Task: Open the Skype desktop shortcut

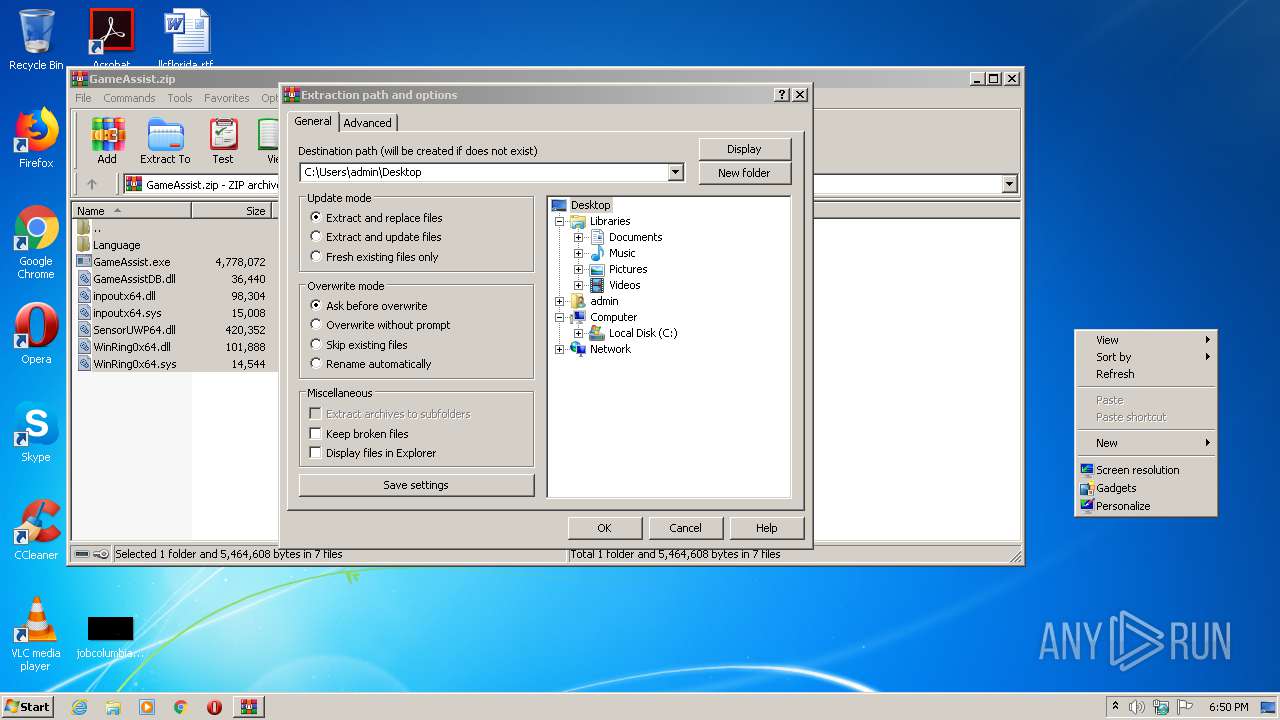Action: click(36, 432)
